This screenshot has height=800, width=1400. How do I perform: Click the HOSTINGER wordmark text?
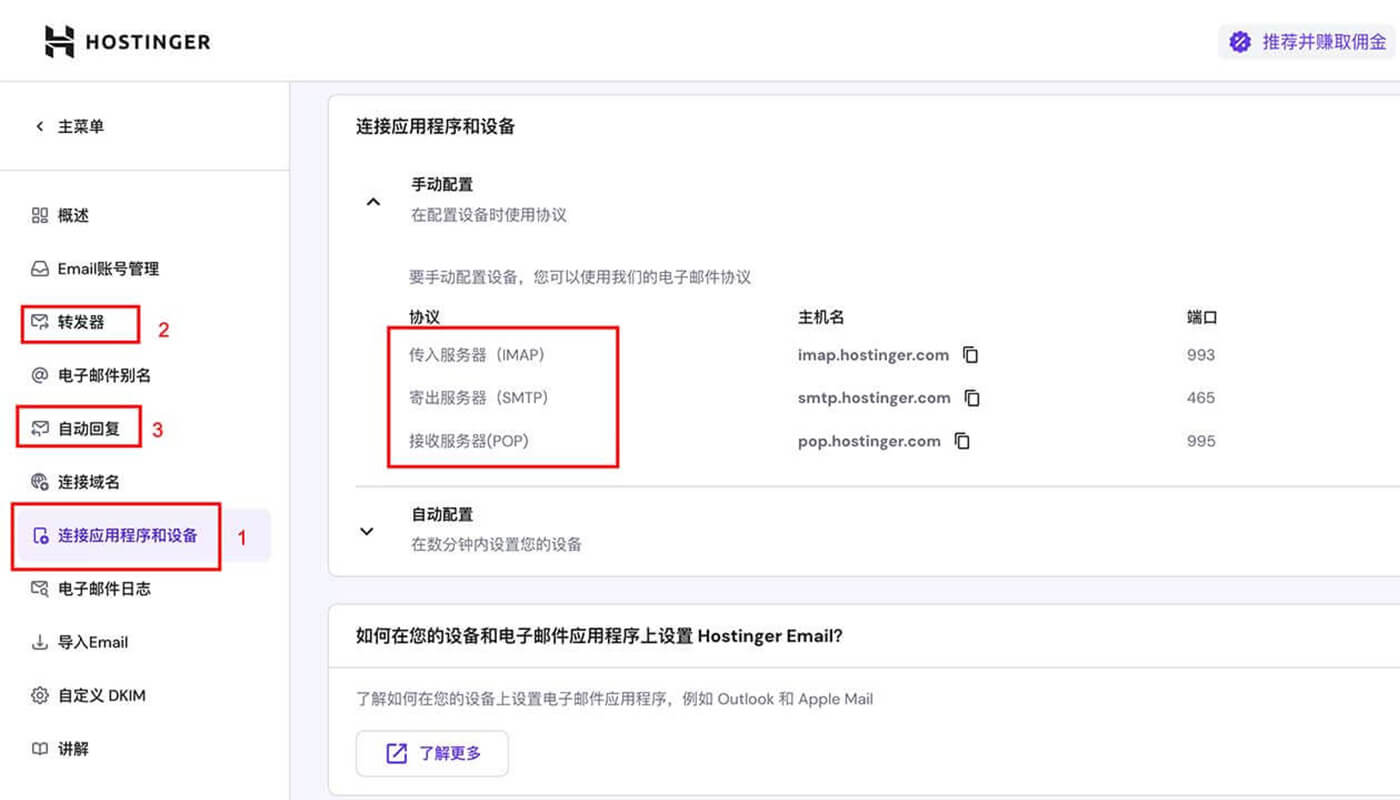148,42
